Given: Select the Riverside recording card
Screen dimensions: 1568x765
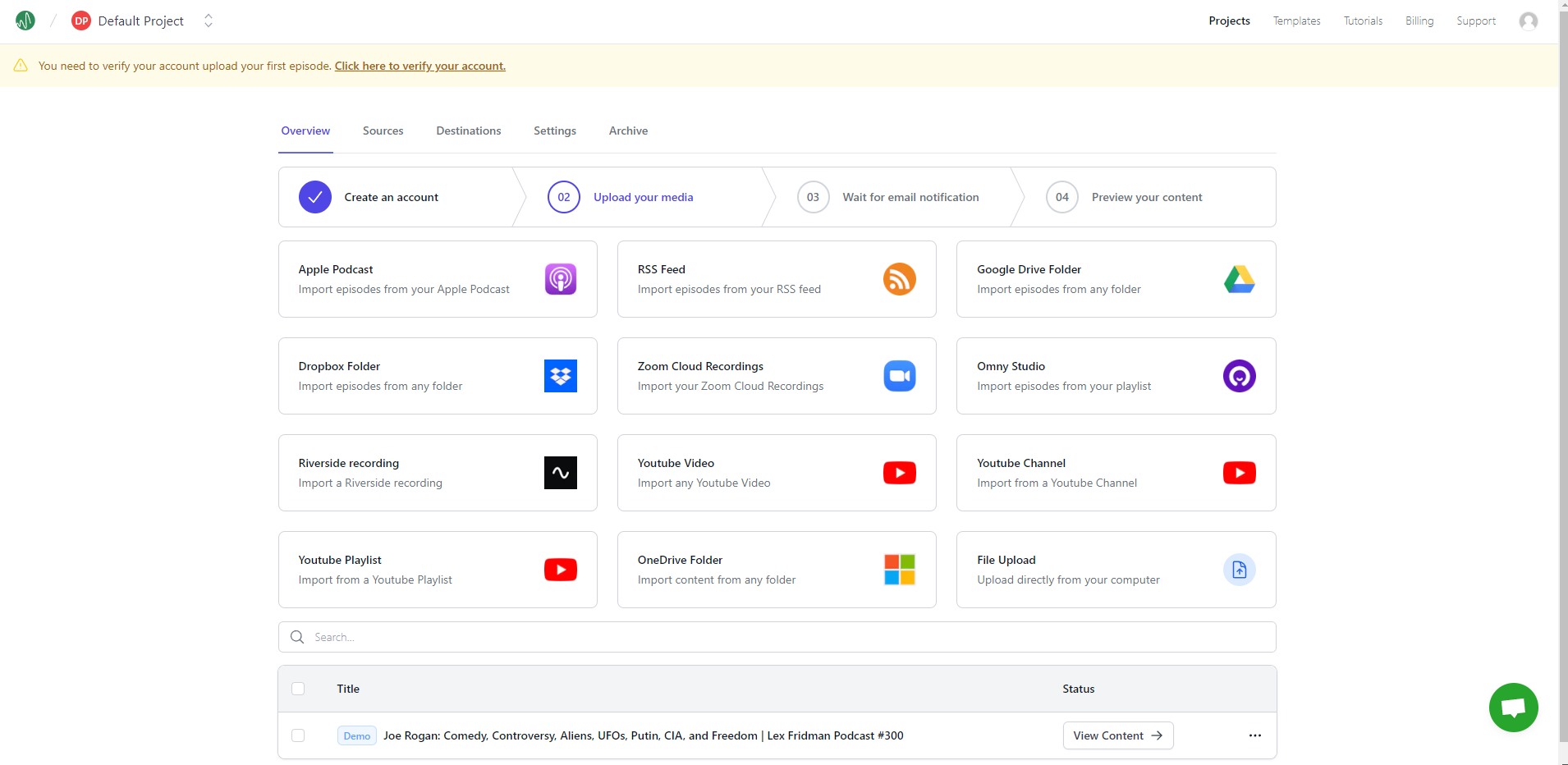Looking at the screenshot, I should tap(438, 473).
